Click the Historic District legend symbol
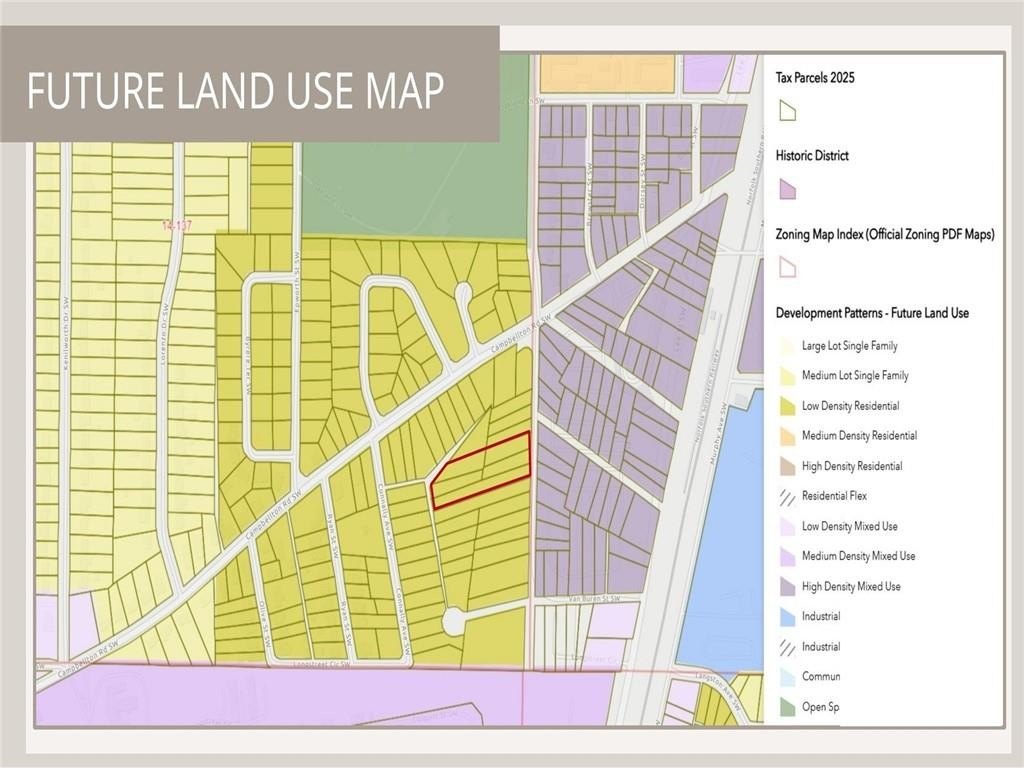The width and height of the screenshot is (1024, 768). click(787, 189)
